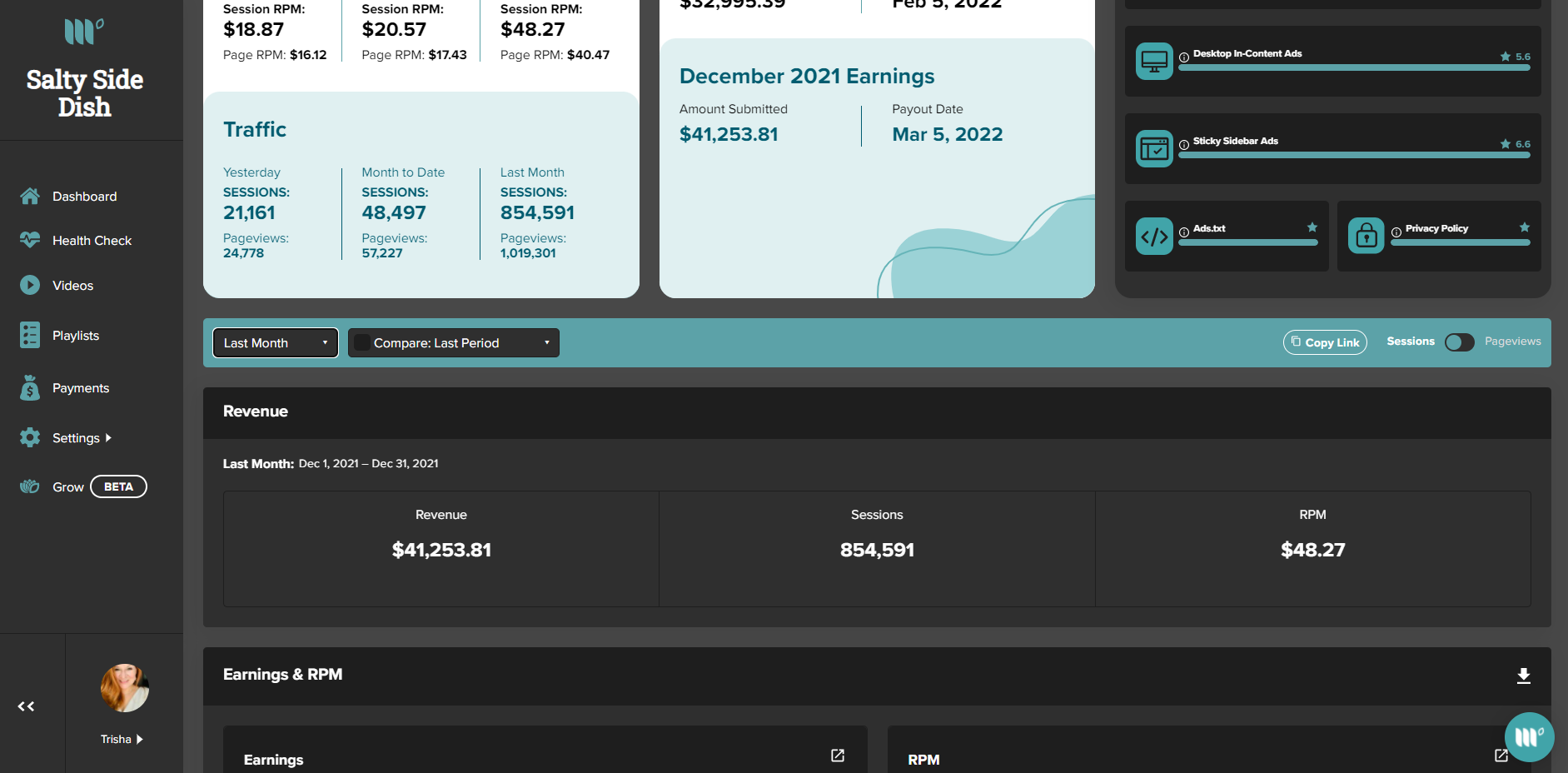Click the Dashboard house icon
Image resolution: width=1568 pixels, height=773 pixels.
(30, 196)
